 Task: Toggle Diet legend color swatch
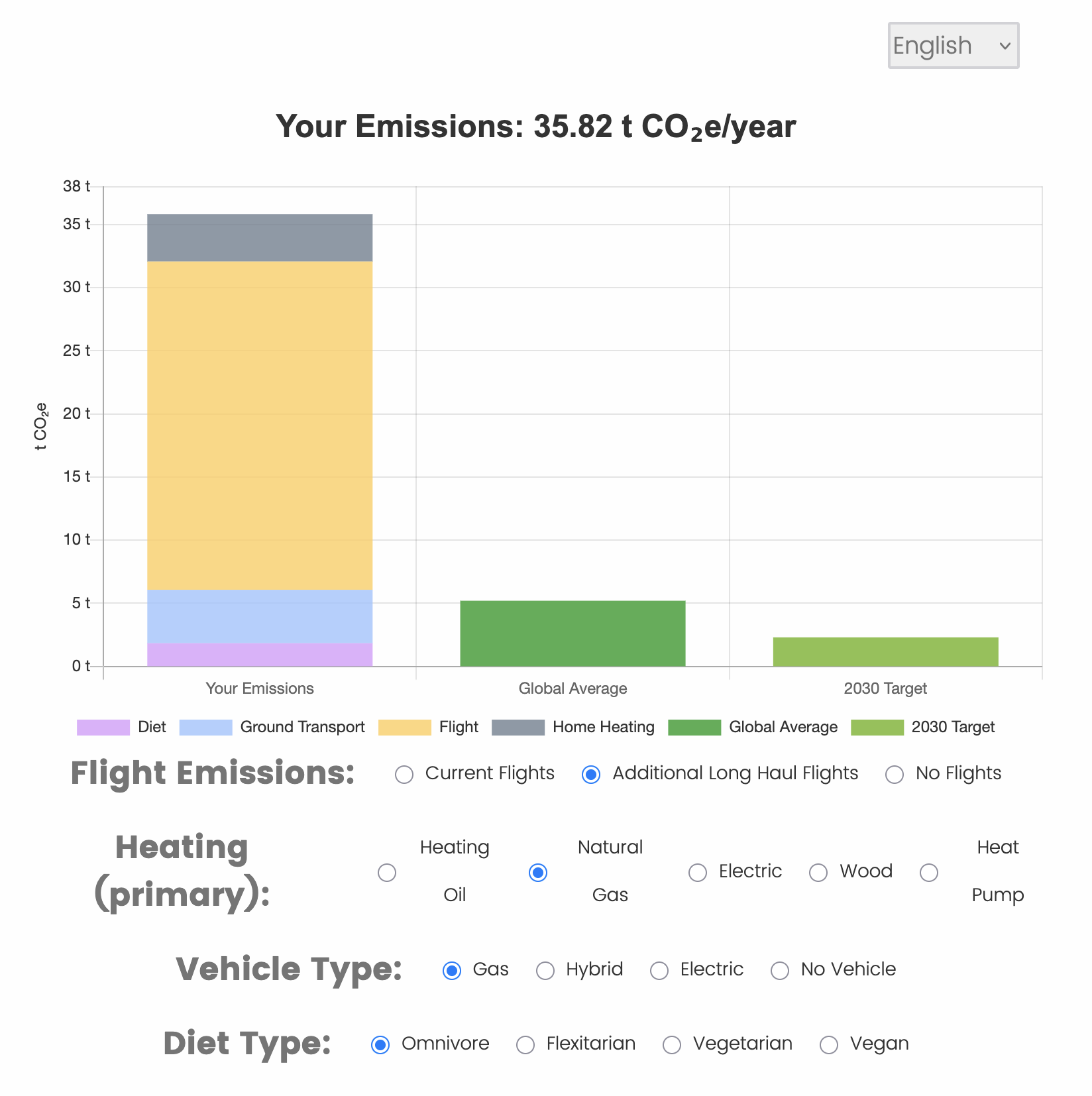(103, 727)
